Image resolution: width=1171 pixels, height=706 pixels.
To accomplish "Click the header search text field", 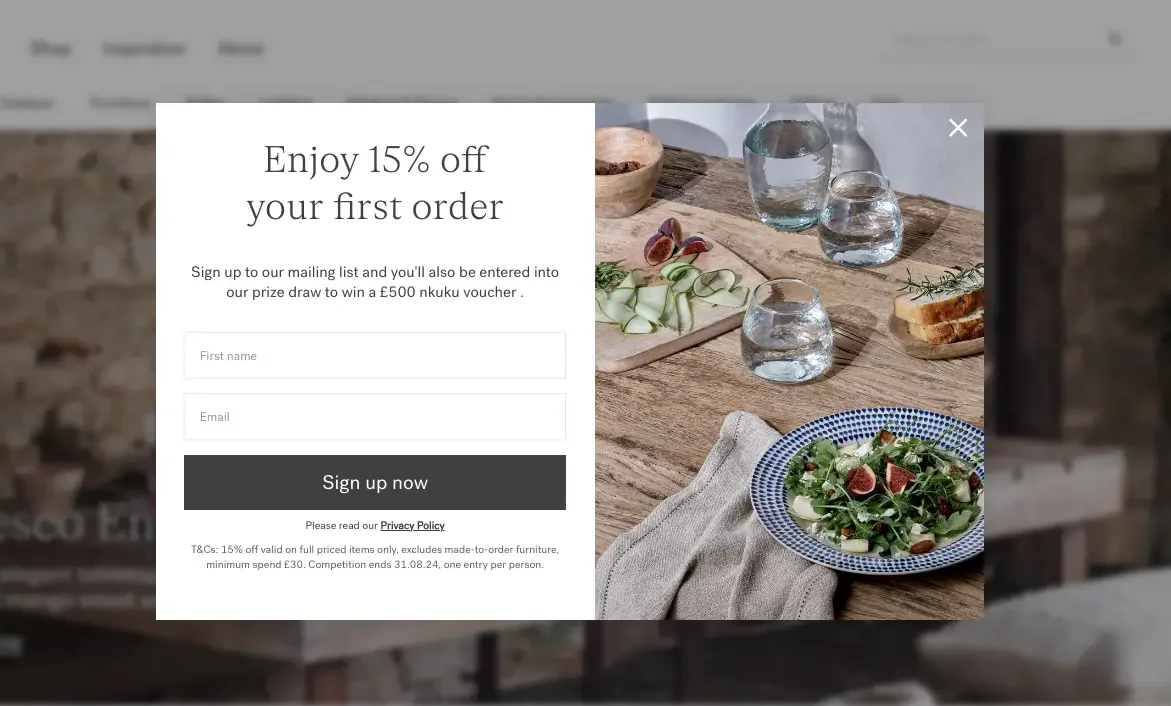I will pyautogui.click(x=993, y=40).
